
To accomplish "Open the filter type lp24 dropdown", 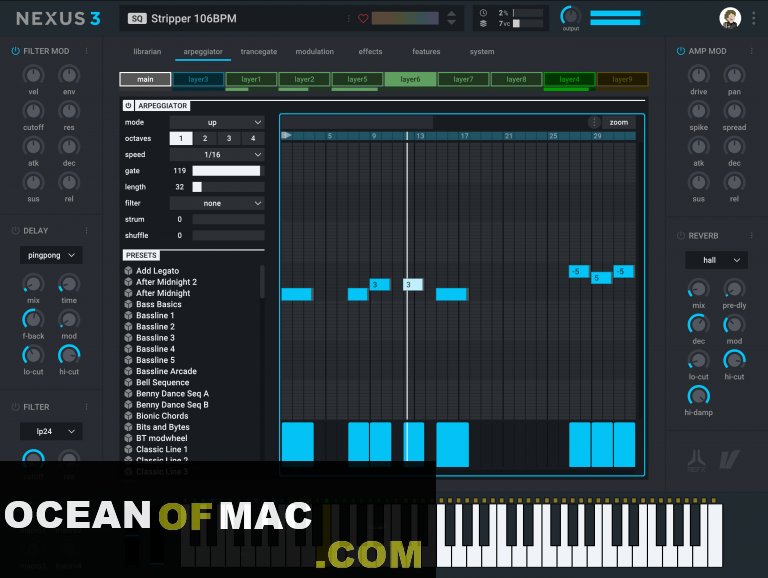I will (x=51, y=432).
